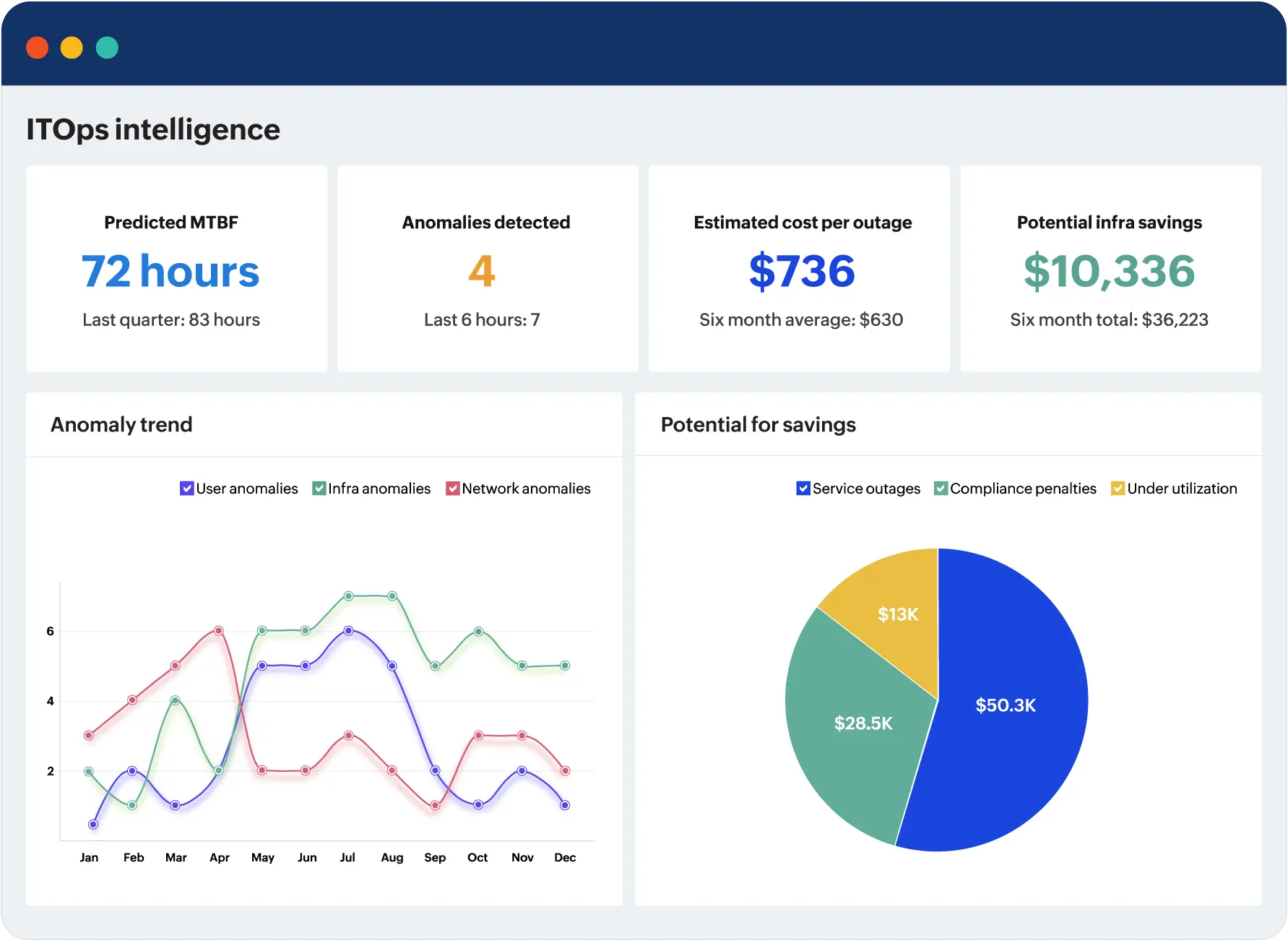
Task: Click the yellow window control dot
Action: pyautogui.click(x=72, y=48)
